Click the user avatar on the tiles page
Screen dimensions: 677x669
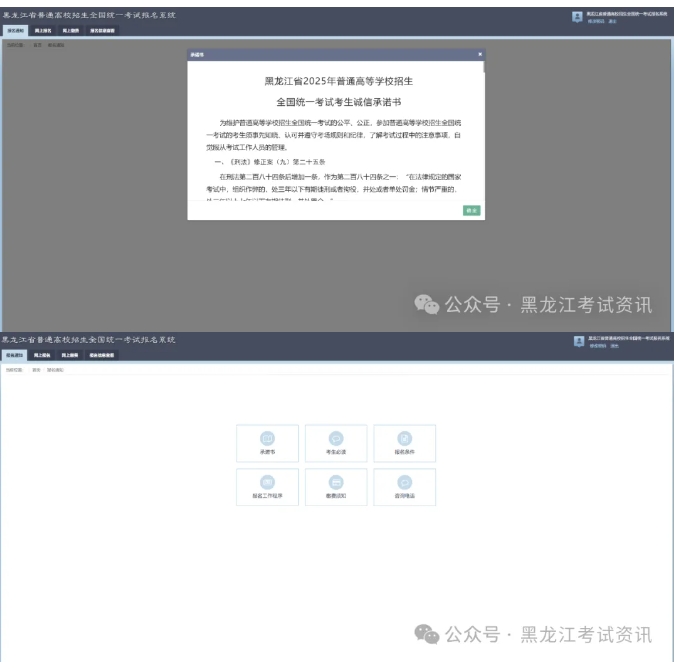pos(579,341)
